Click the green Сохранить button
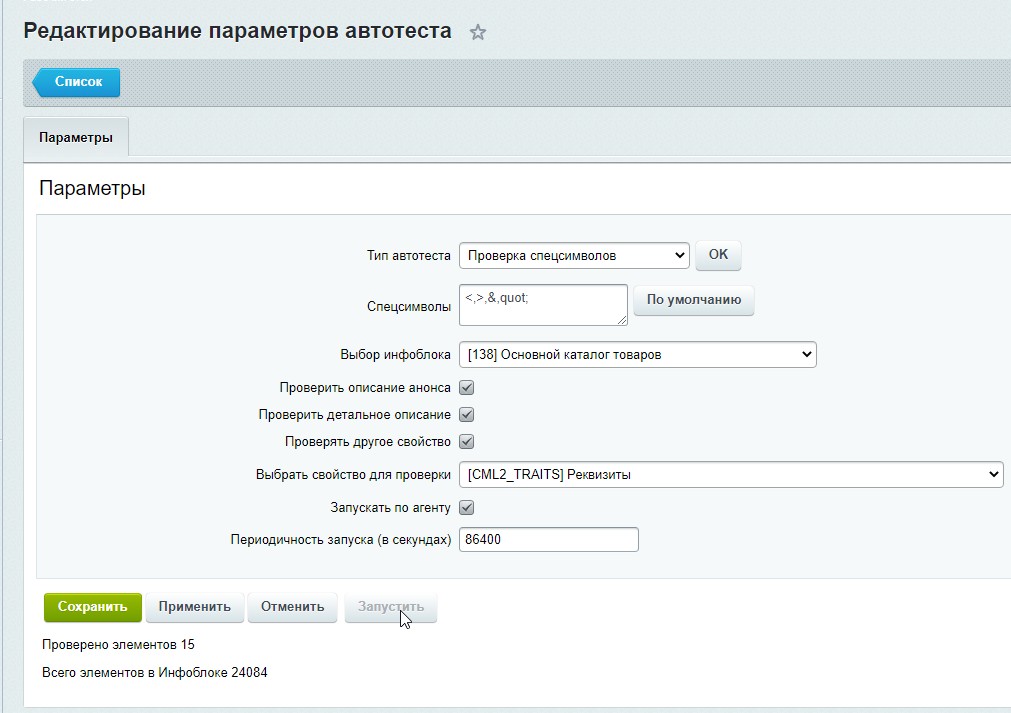The height and width of the screenshot is (713, 1011). pyautogui.click(x=93, y=607)
